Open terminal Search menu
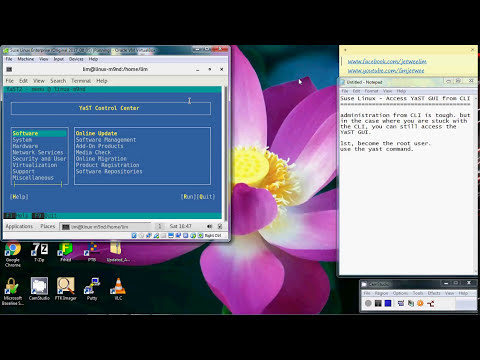The height and width of the screenshot is (360, 480). pos(58,81)
